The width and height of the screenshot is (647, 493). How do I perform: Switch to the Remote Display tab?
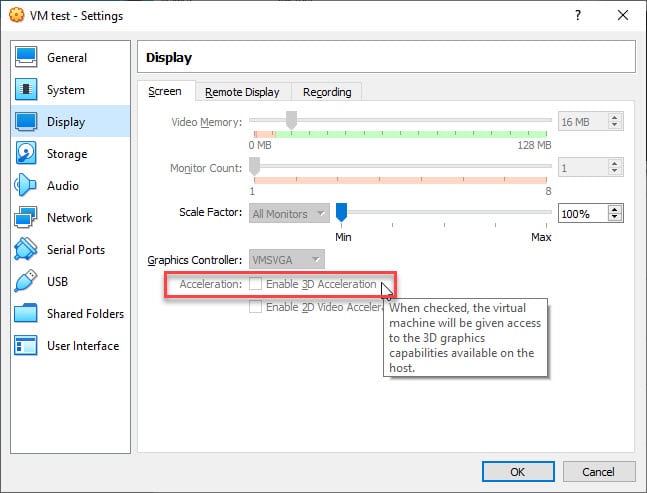point(242,92)
